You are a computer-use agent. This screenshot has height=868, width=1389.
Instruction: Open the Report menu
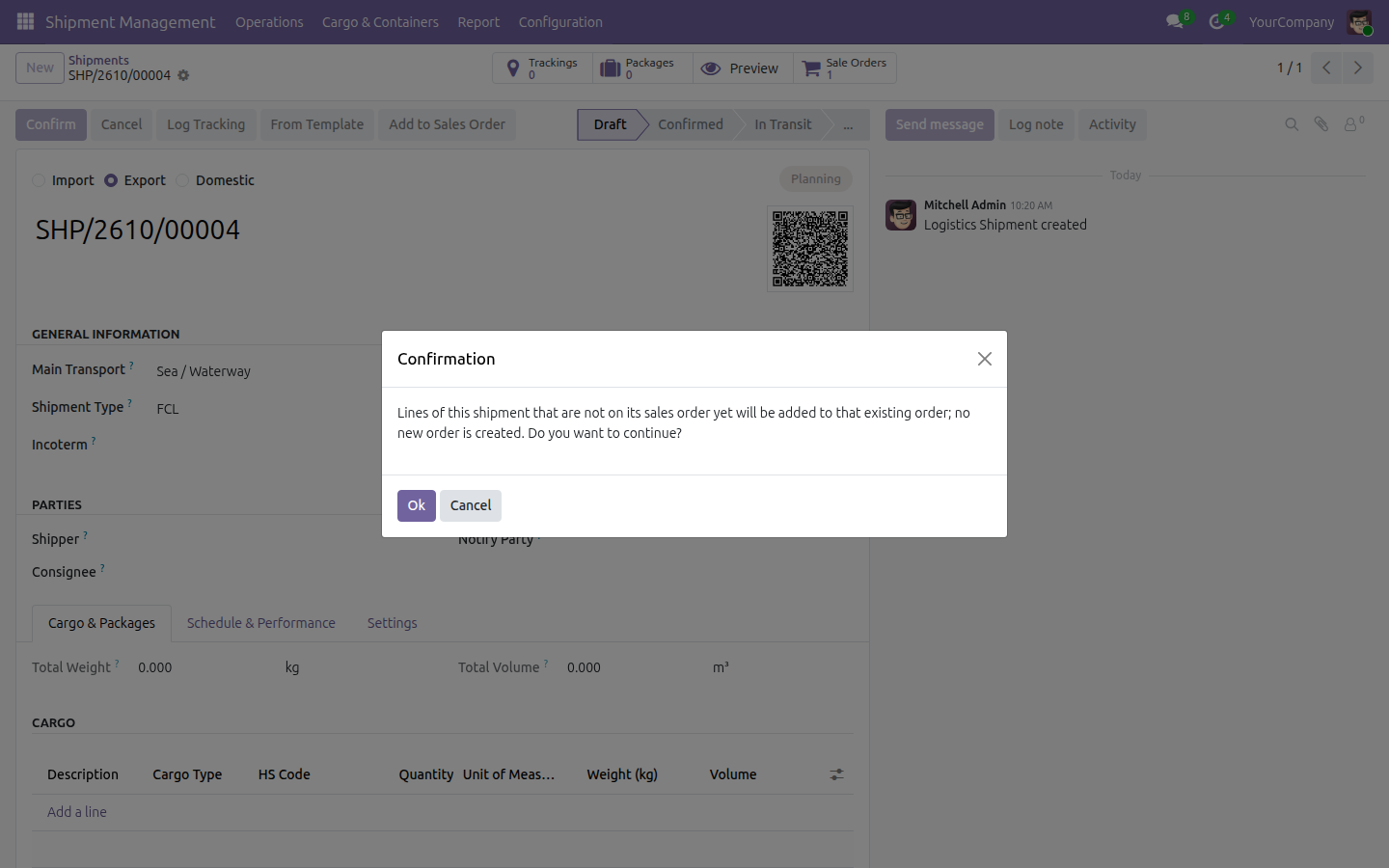[x=478, y=22]
